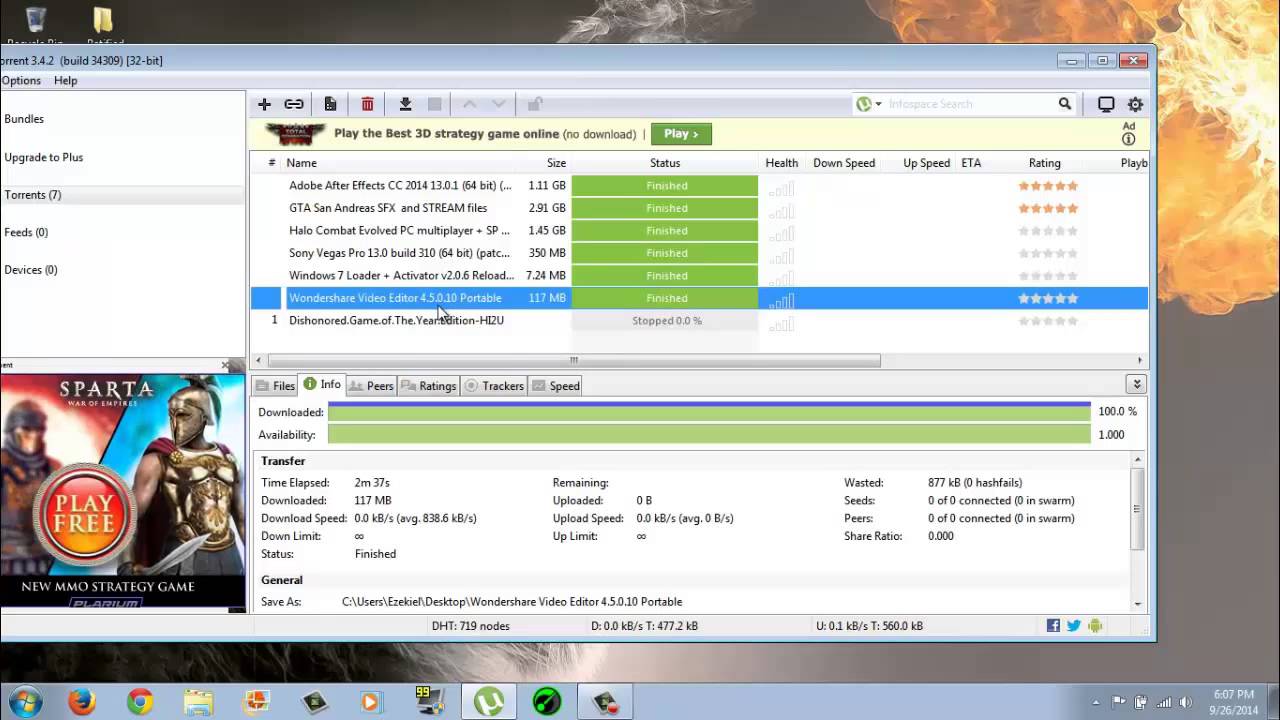Click health bars icon for Wondershare row
The width and height of the screenshot is (1280, 720).
pyautogui.click(x=781, y=299)
